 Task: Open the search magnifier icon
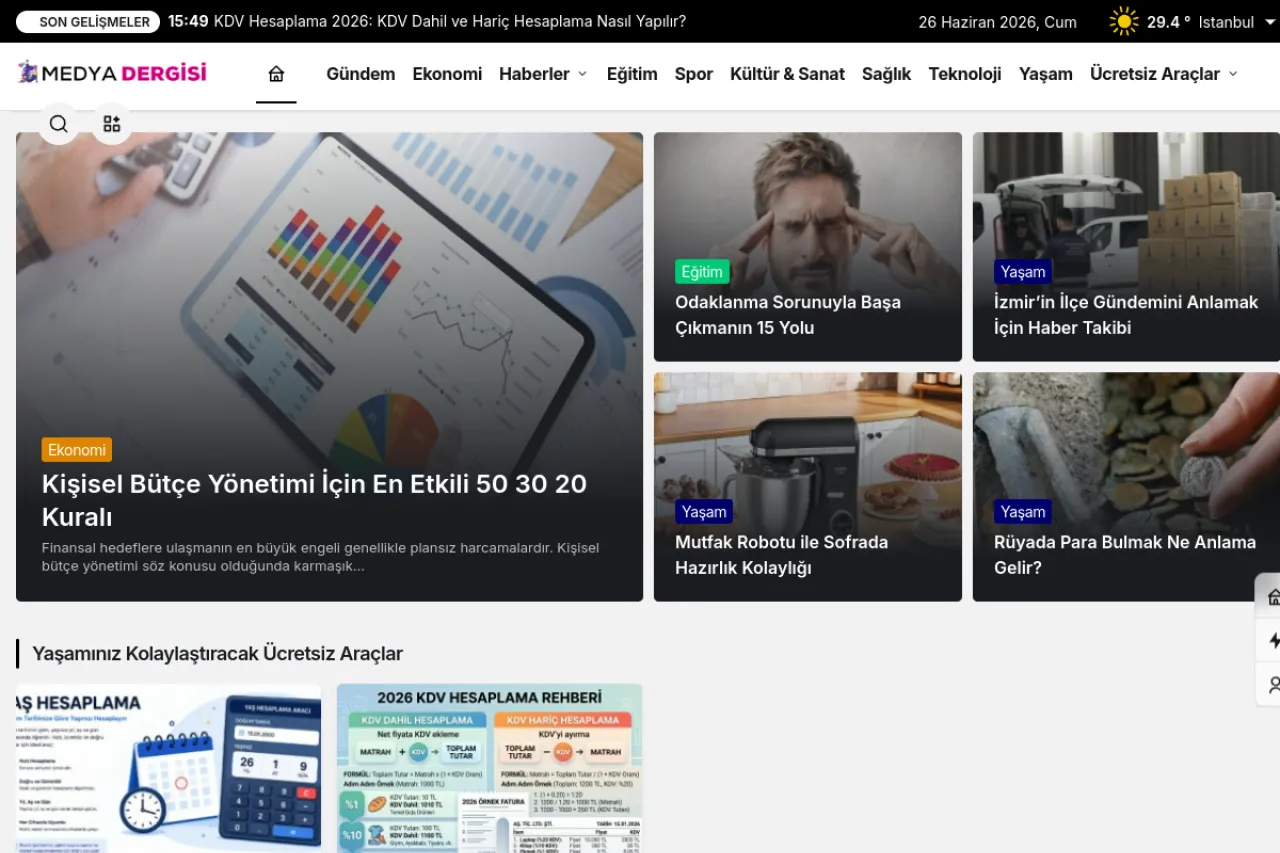(59, 124)
